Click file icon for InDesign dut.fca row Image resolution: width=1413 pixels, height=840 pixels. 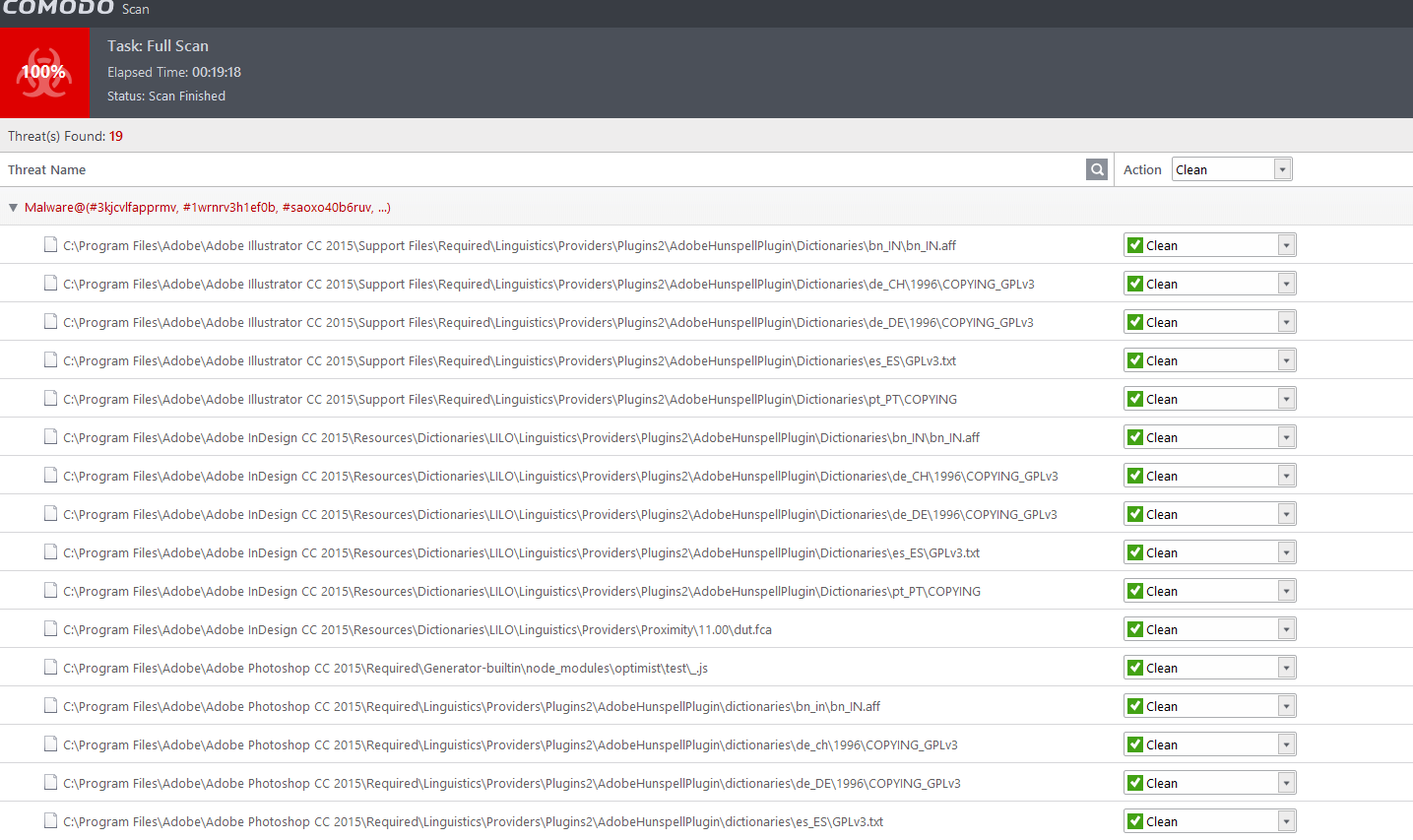(50, 629)
